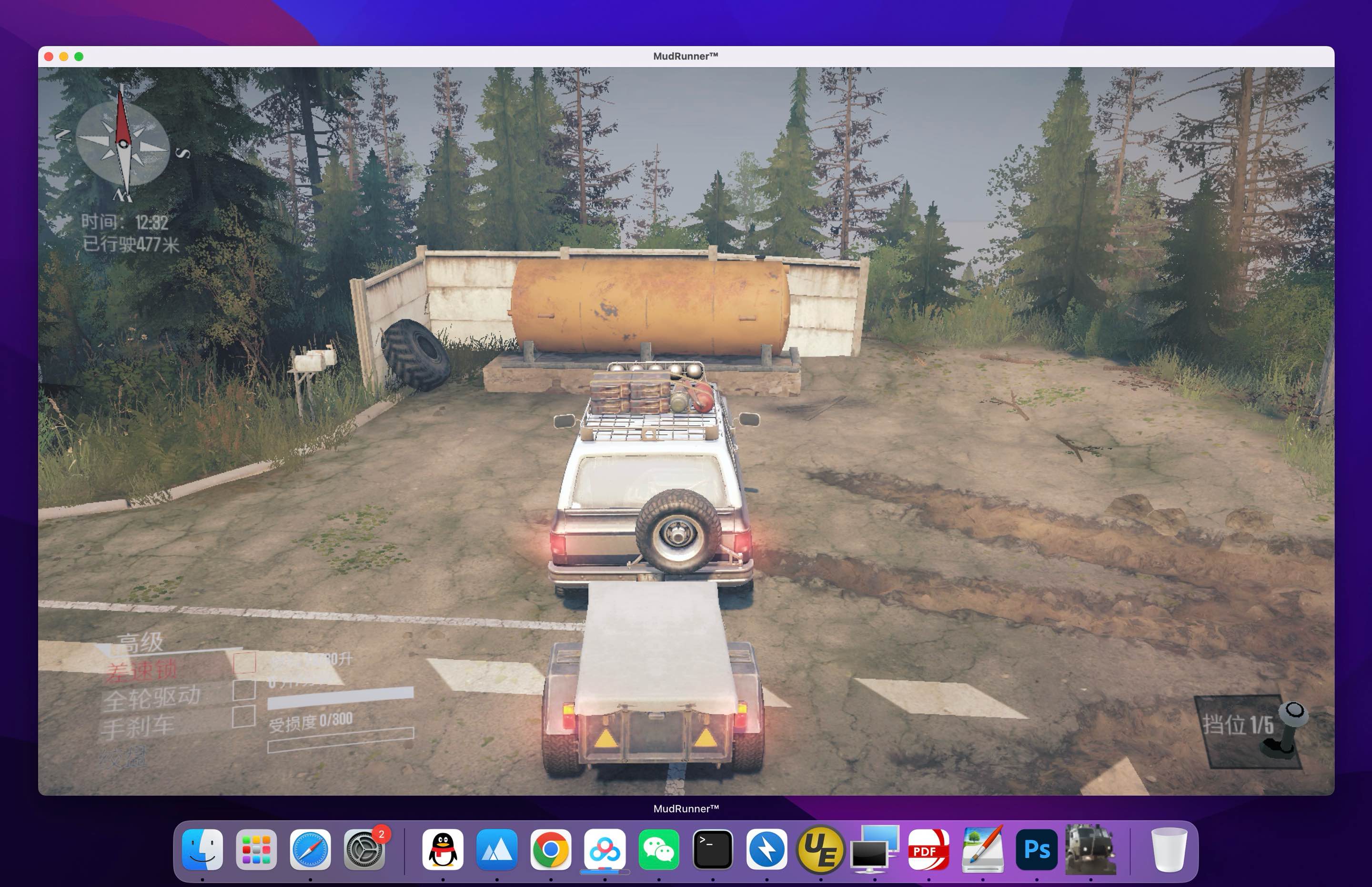The image size is (1372, 887).
Task: Launch UltraEdit from the Dock
Action: (821, 849)
